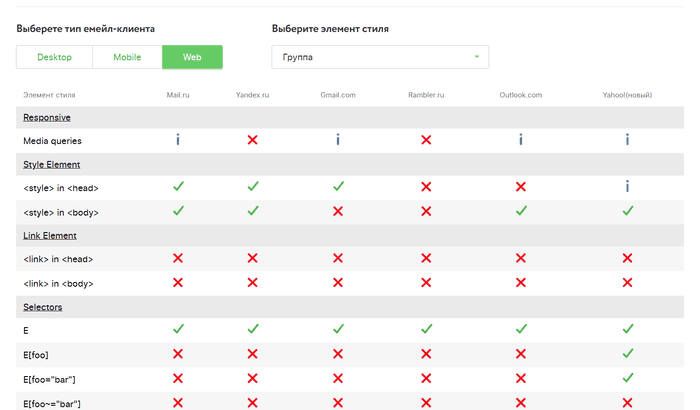Viewport: 700px width, 410px height.
Task: Click the Style Element group heading
Action: (x=51, y=164)
